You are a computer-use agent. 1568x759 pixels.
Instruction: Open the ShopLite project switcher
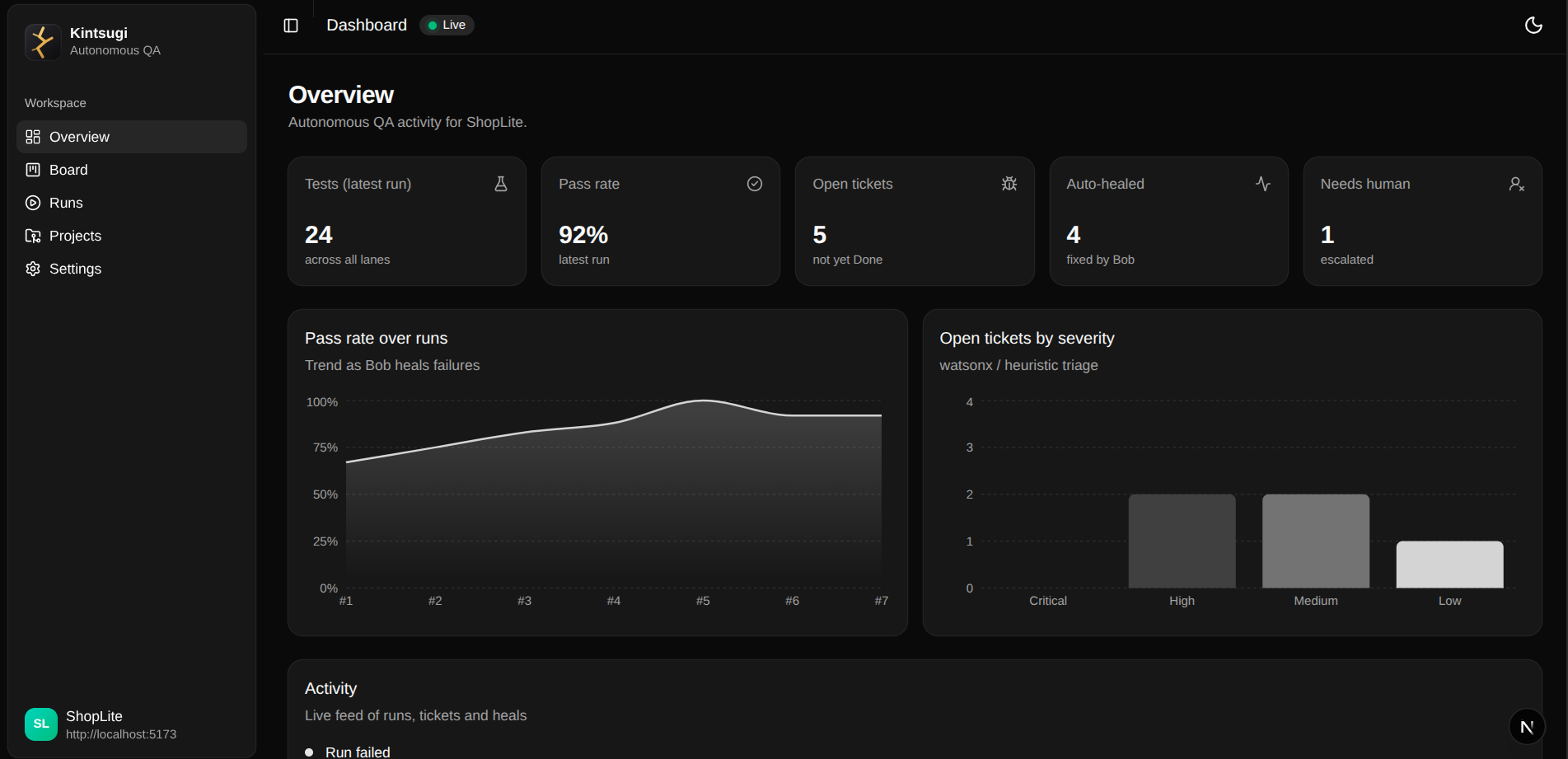[132, 724]
